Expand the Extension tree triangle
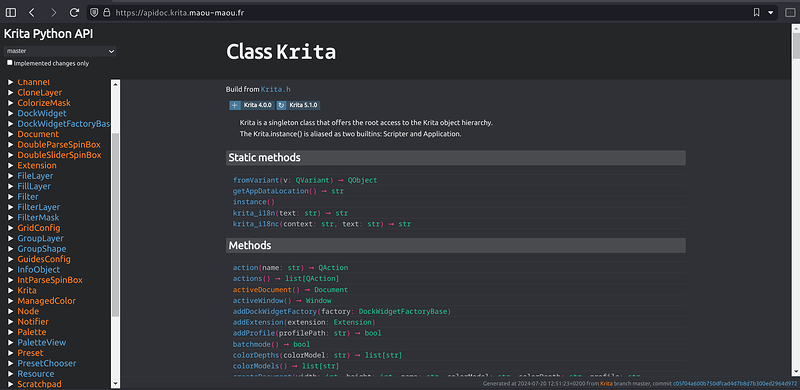 coord(11,165)
